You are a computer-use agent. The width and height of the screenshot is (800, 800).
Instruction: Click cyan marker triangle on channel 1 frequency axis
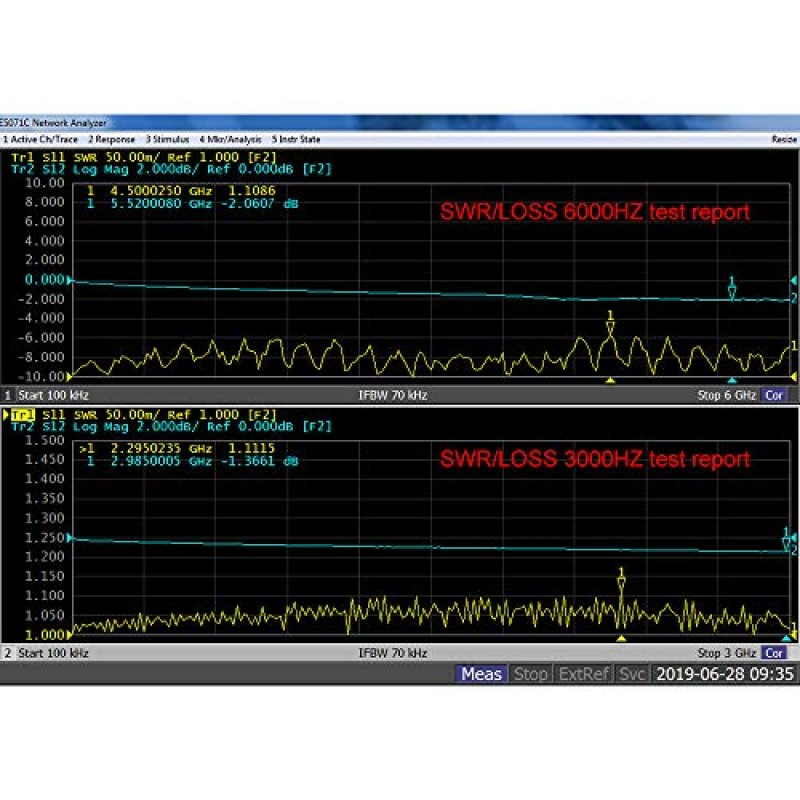coord(732,381)
